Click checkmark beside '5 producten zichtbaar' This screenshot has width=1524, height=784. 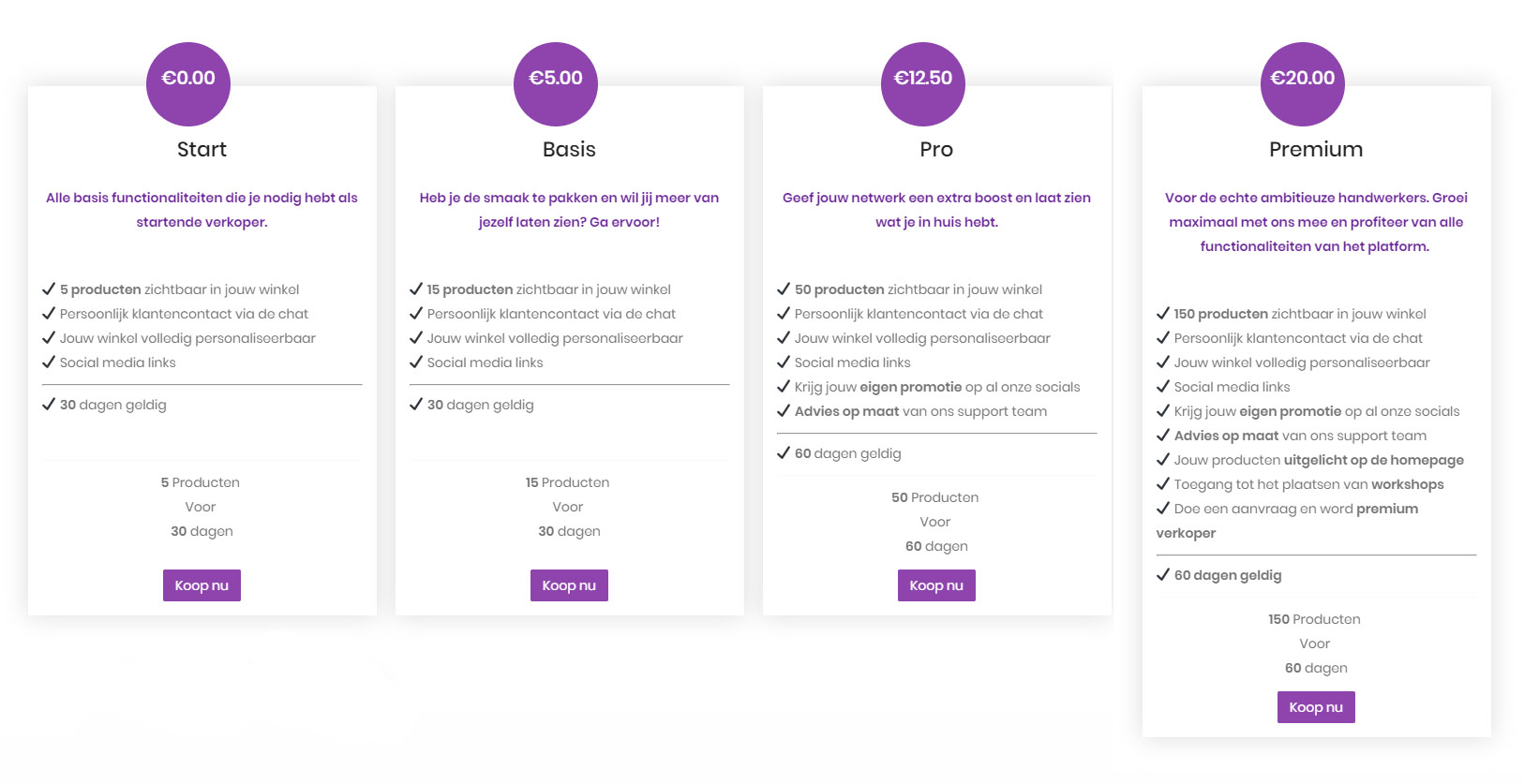click(x=49, y=289)
